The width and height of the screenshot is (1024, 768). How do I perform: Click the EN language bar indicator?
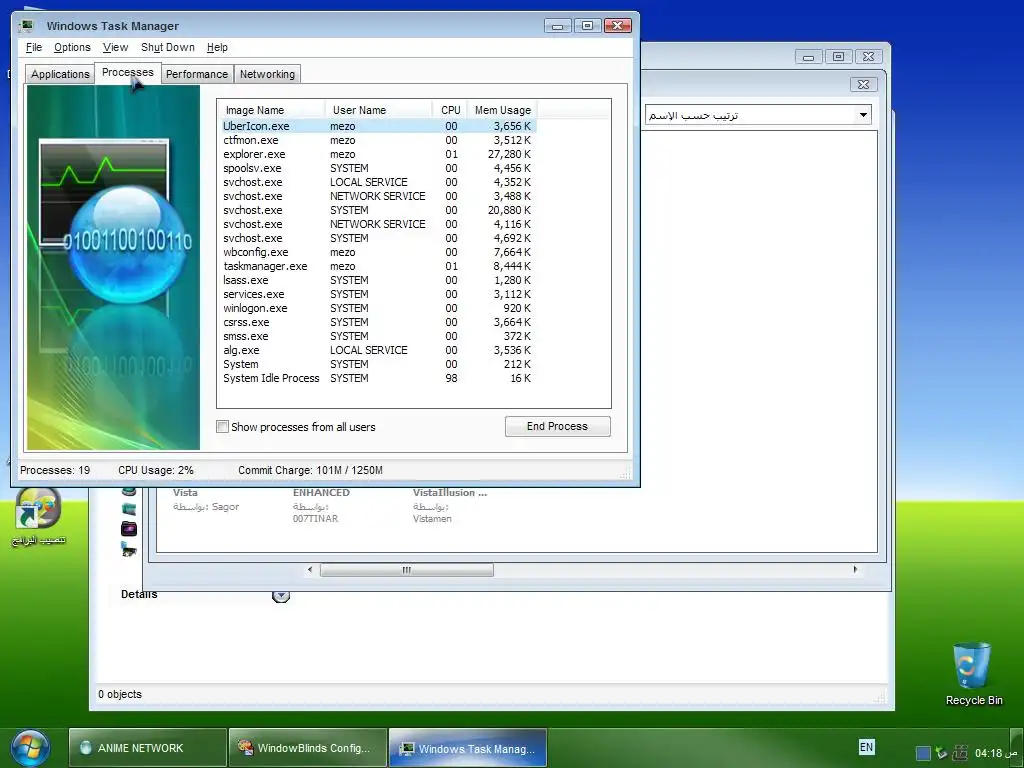click(866, 747)
